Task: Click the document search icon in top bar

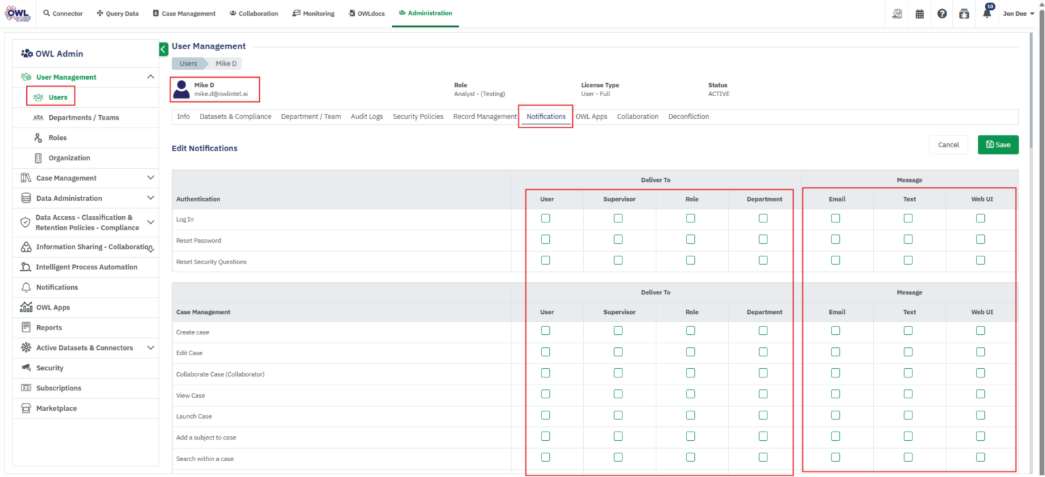Action: coord(898,14)
